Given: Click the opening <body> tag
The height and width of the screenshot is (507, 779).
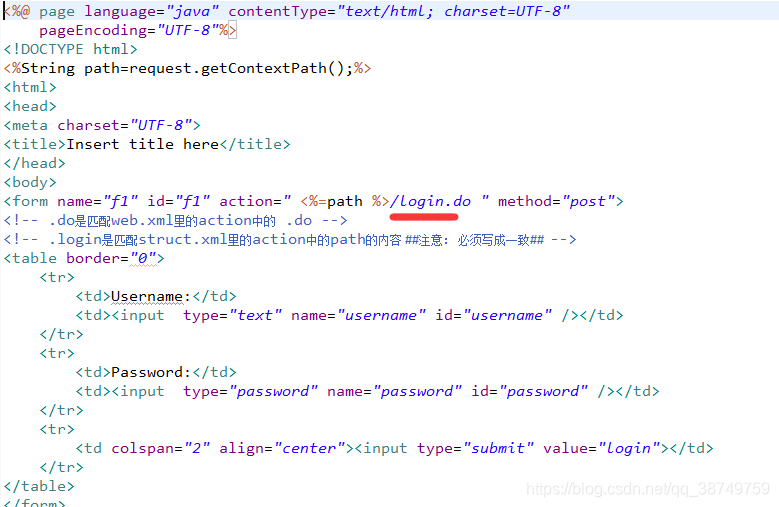Looking at the screenshot, I should [x=30, y=182].
